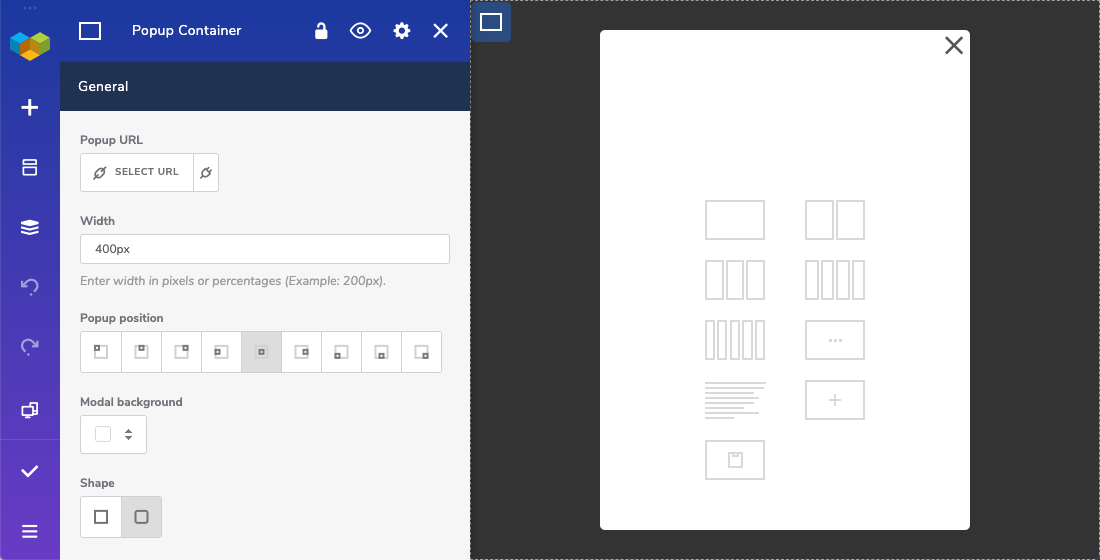Image resolution: width=1100 pixels, height=560 pixels.
Task: Click the Width input field
Action: click(265, 249)
